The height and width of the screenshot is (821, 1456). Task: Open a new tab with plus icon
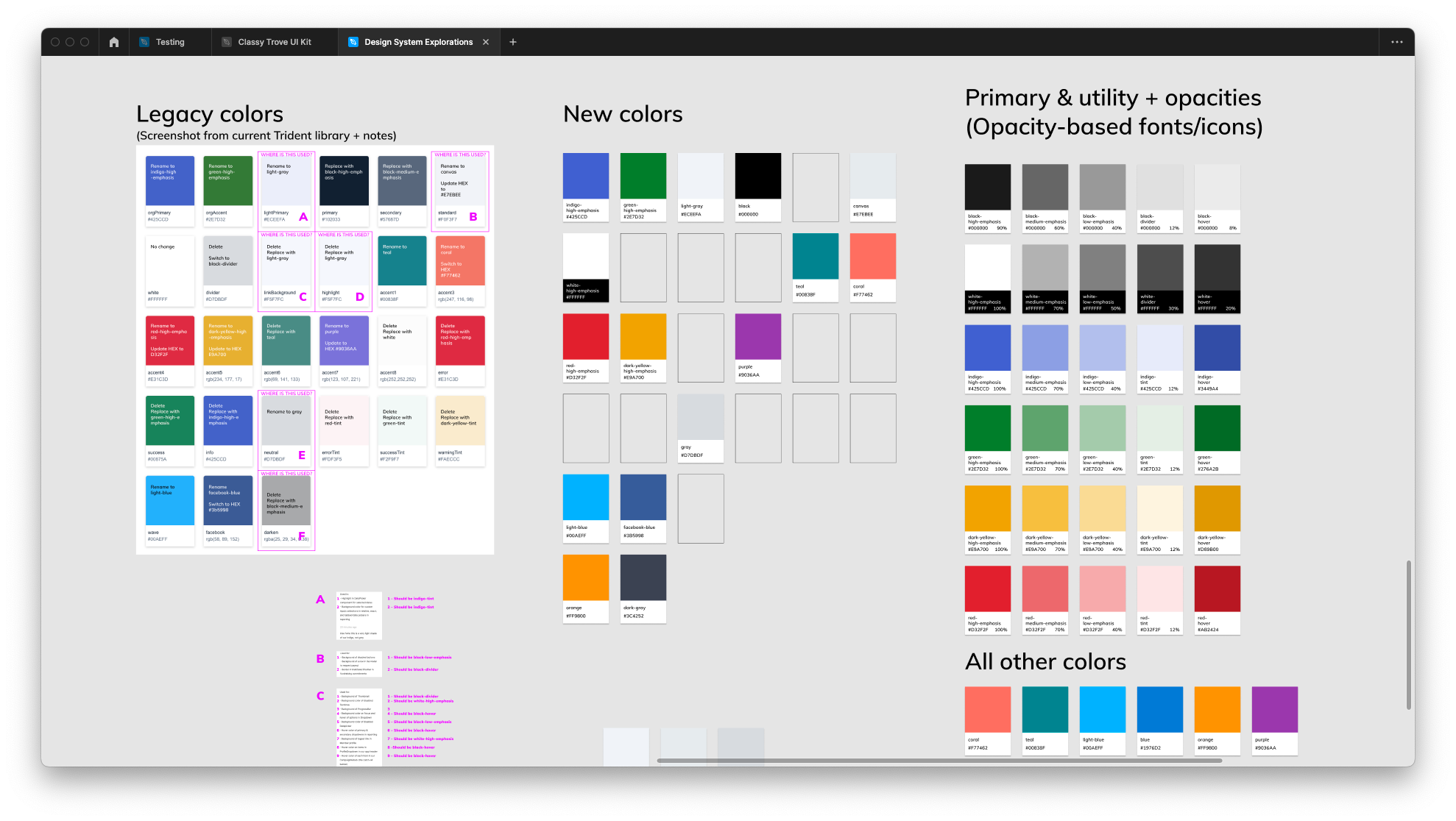click(513, 42)
